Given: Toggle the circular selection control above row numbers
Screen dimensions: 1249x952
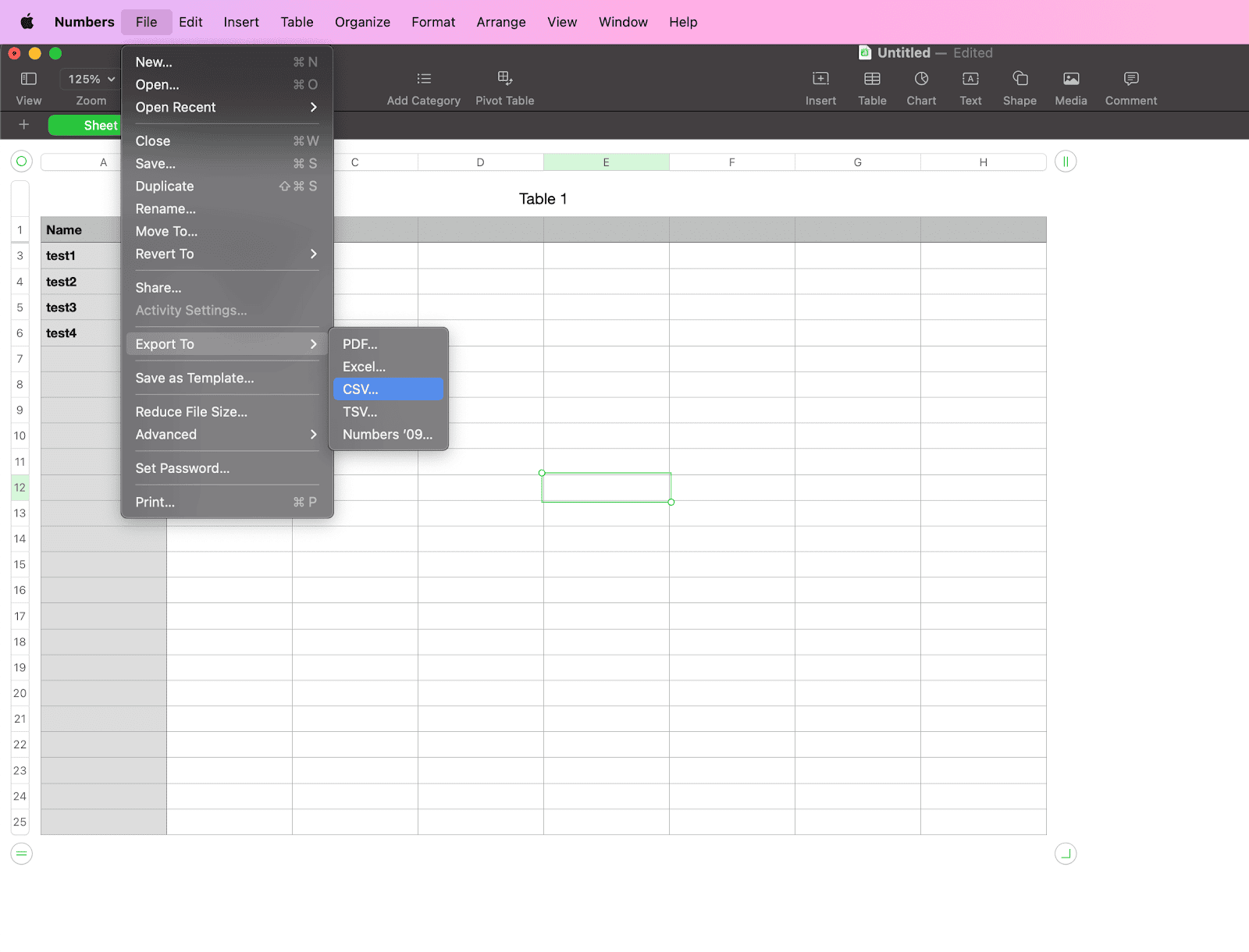Looking at the screenshot, I should coord(20,162).
